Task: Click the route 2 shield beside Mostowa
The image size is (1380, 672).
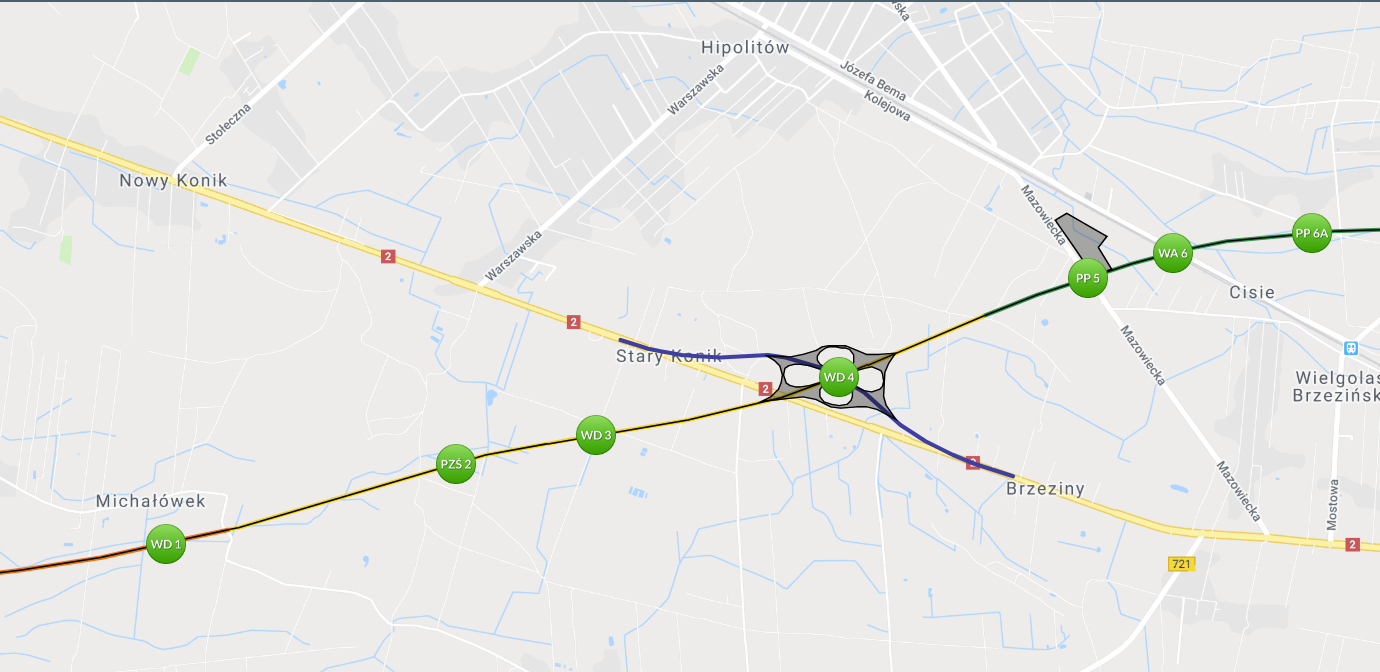Action: (x=1352, y=544)
